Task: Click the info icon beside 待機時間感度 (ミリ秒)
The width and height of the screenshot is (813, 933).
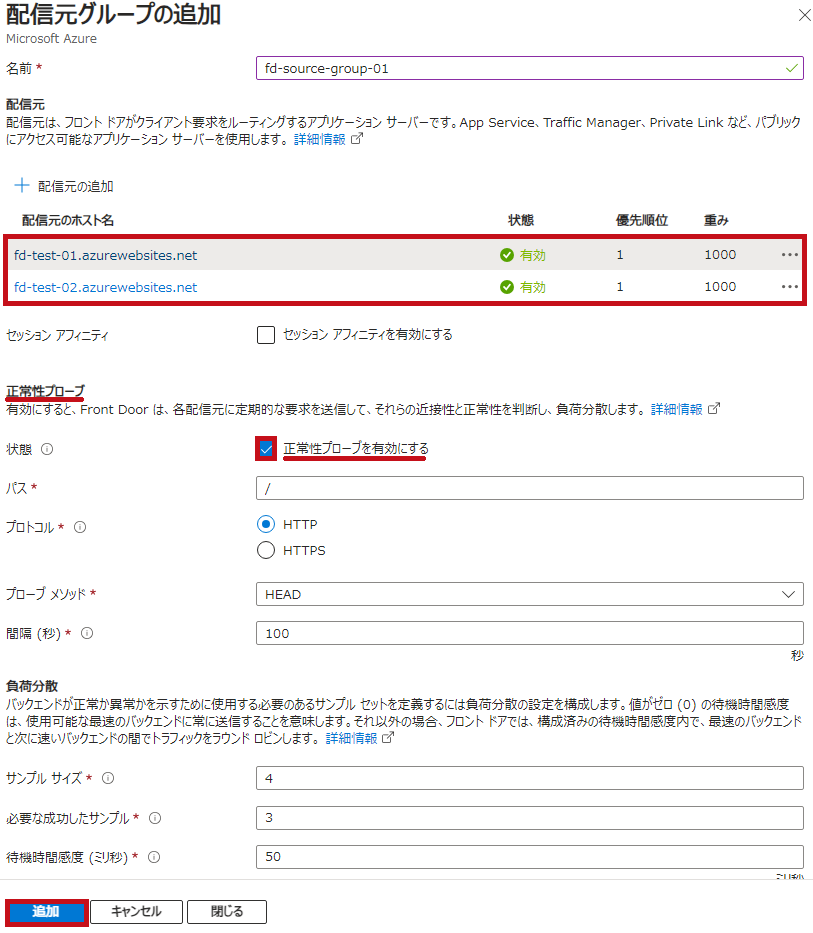Action: point(154,857)
